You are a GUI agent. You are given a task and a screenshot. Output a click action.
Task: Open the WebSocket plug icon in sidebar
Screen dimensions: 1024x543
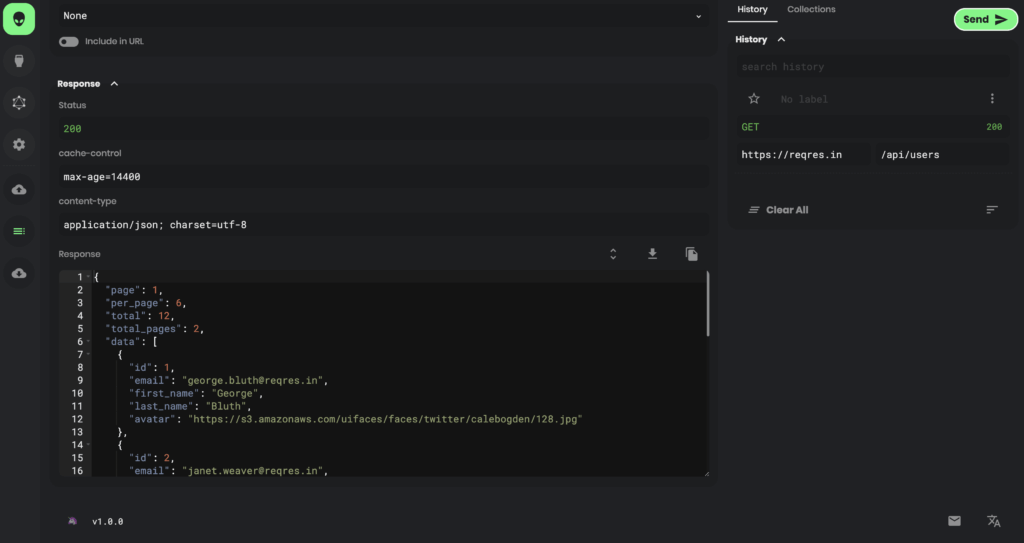pos(19,61)
